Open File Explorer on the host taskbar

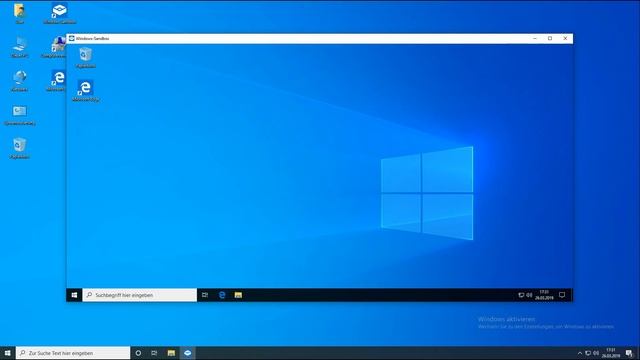pos(171,353)
